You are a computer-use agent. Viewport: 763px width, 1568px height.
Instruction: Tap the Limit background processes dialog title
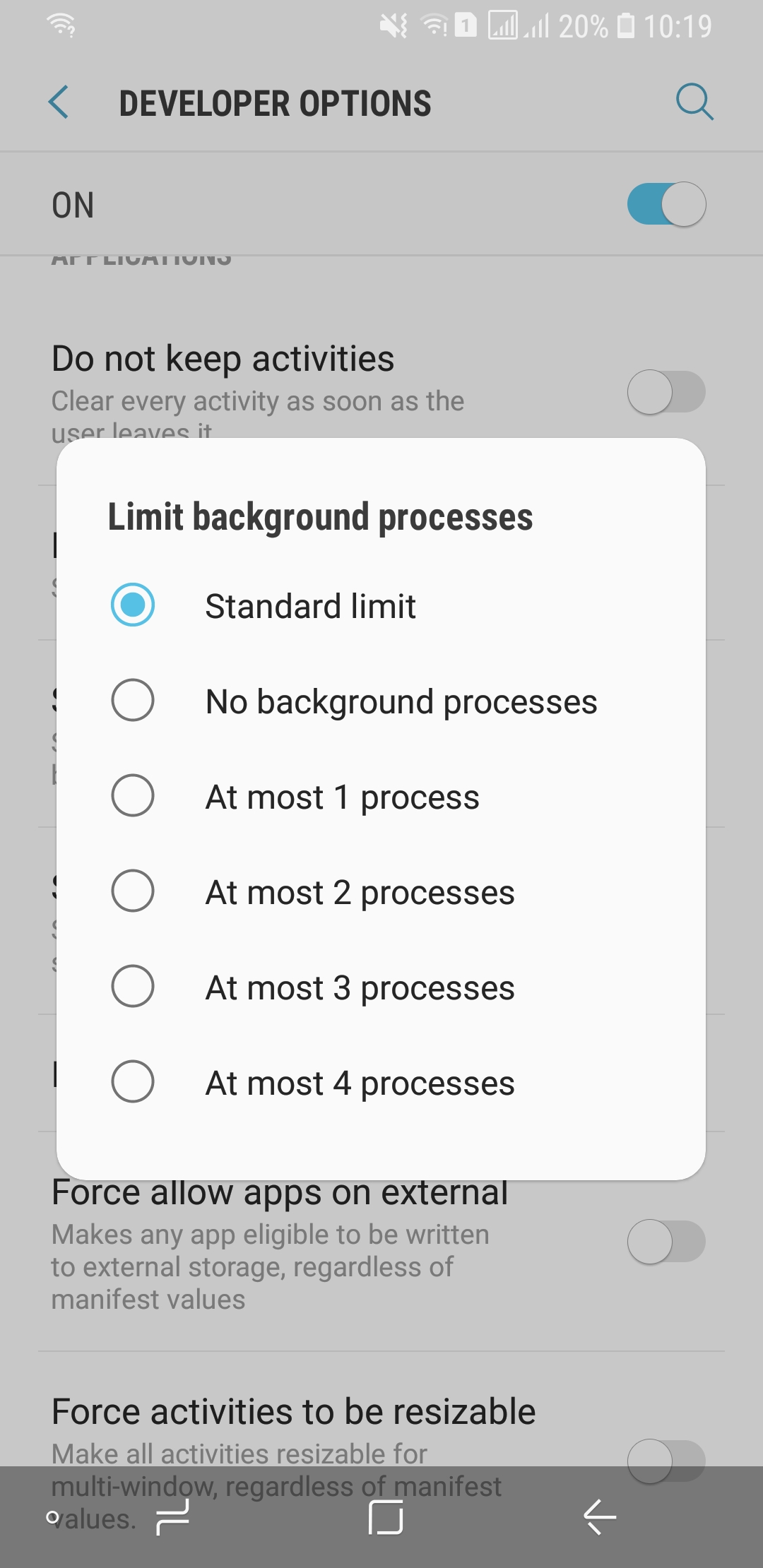[320, 517]
